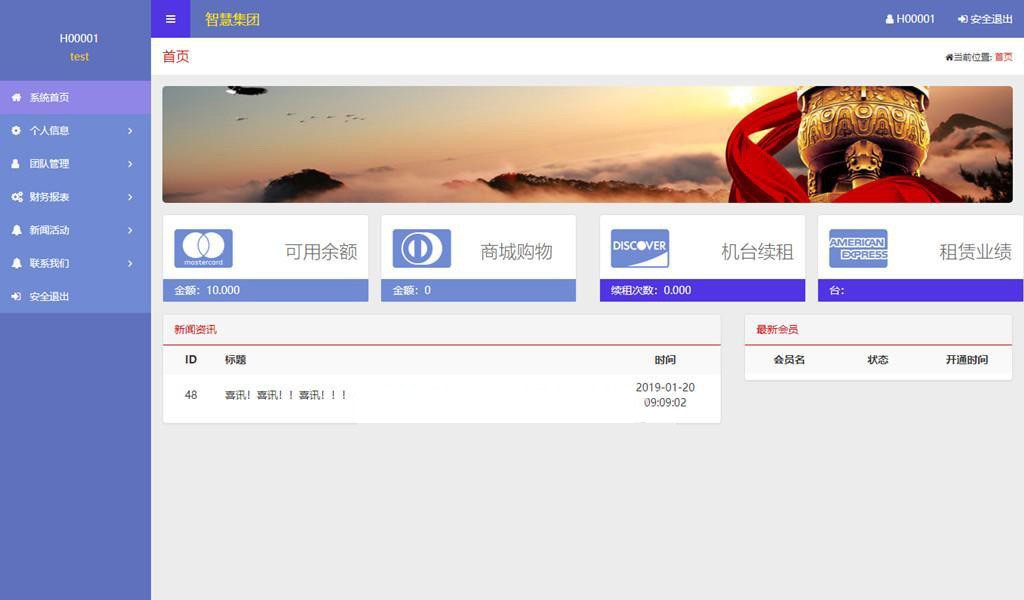Click the home icon beside 系统首页
The width and height of the screenshot is (1024, 600).
pos(16,98)
